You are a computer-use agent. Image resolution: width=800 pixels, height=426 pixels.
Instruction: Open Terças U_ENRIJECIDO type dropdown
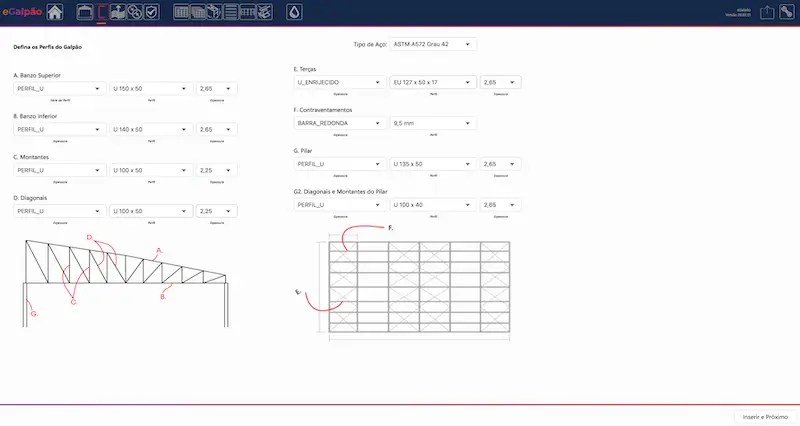click(x=340, y=81)
